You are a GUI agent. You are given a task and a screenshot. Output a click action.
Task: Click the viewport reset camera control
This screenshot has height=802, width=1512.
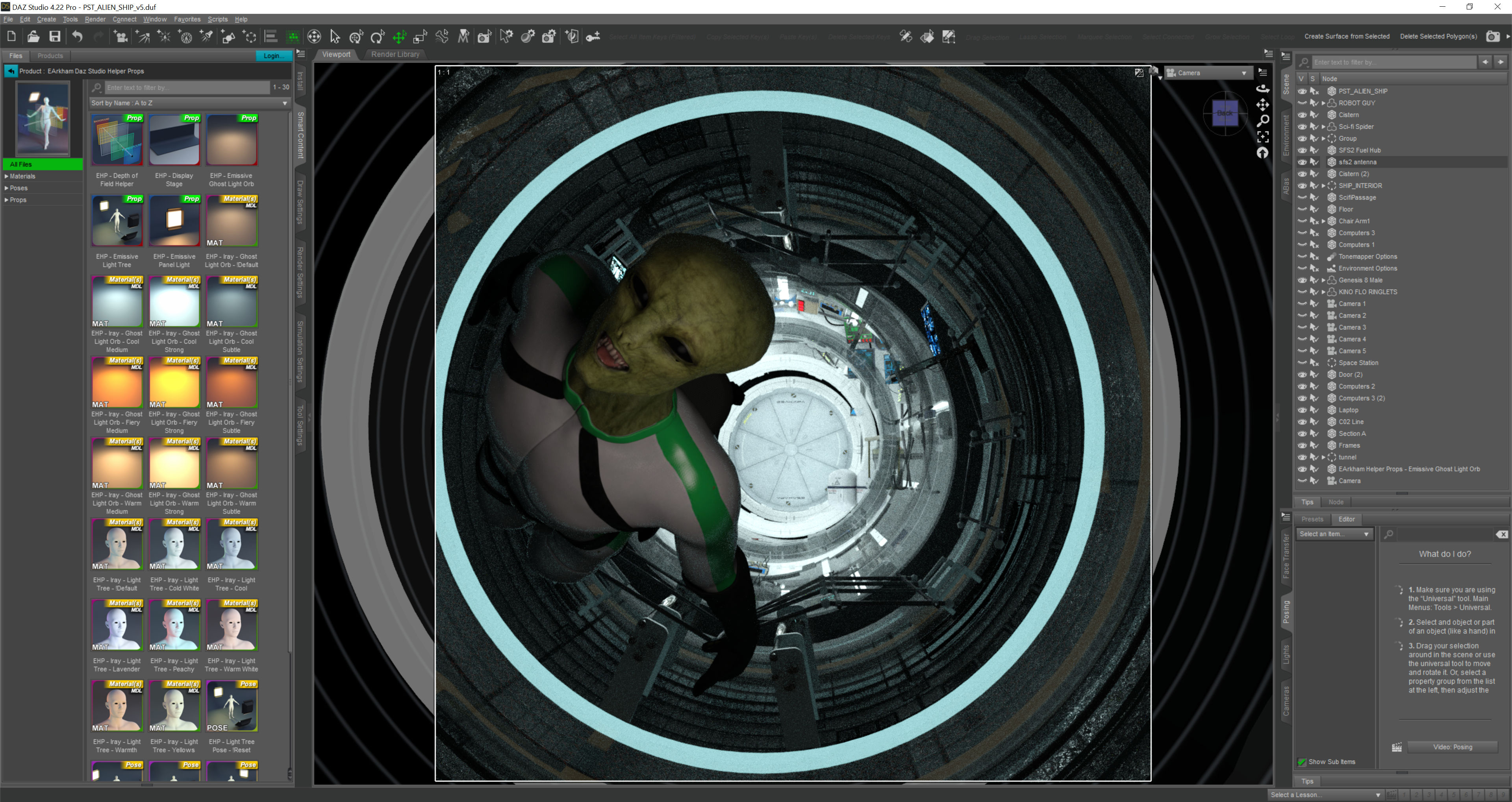tap(1262, 153)
